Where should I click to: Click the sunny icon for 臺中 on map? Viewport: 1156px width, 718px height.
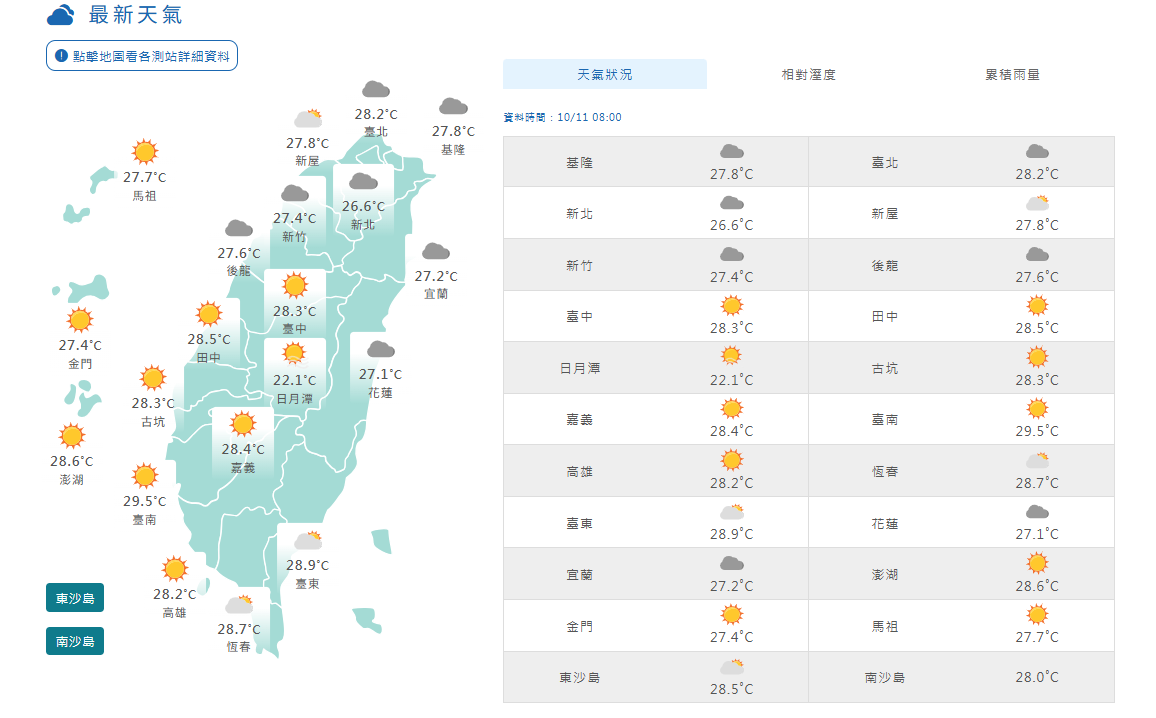tap(294, 286)
